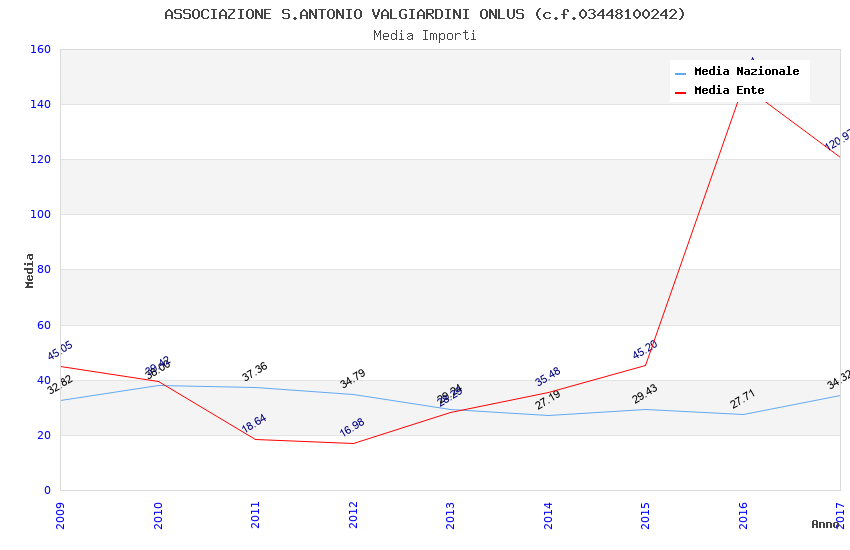Select the x-axis year label 2015
Image resolution: width=850 pixels, height=550 pixels.
pyautogui.click(x=645, y=515)
